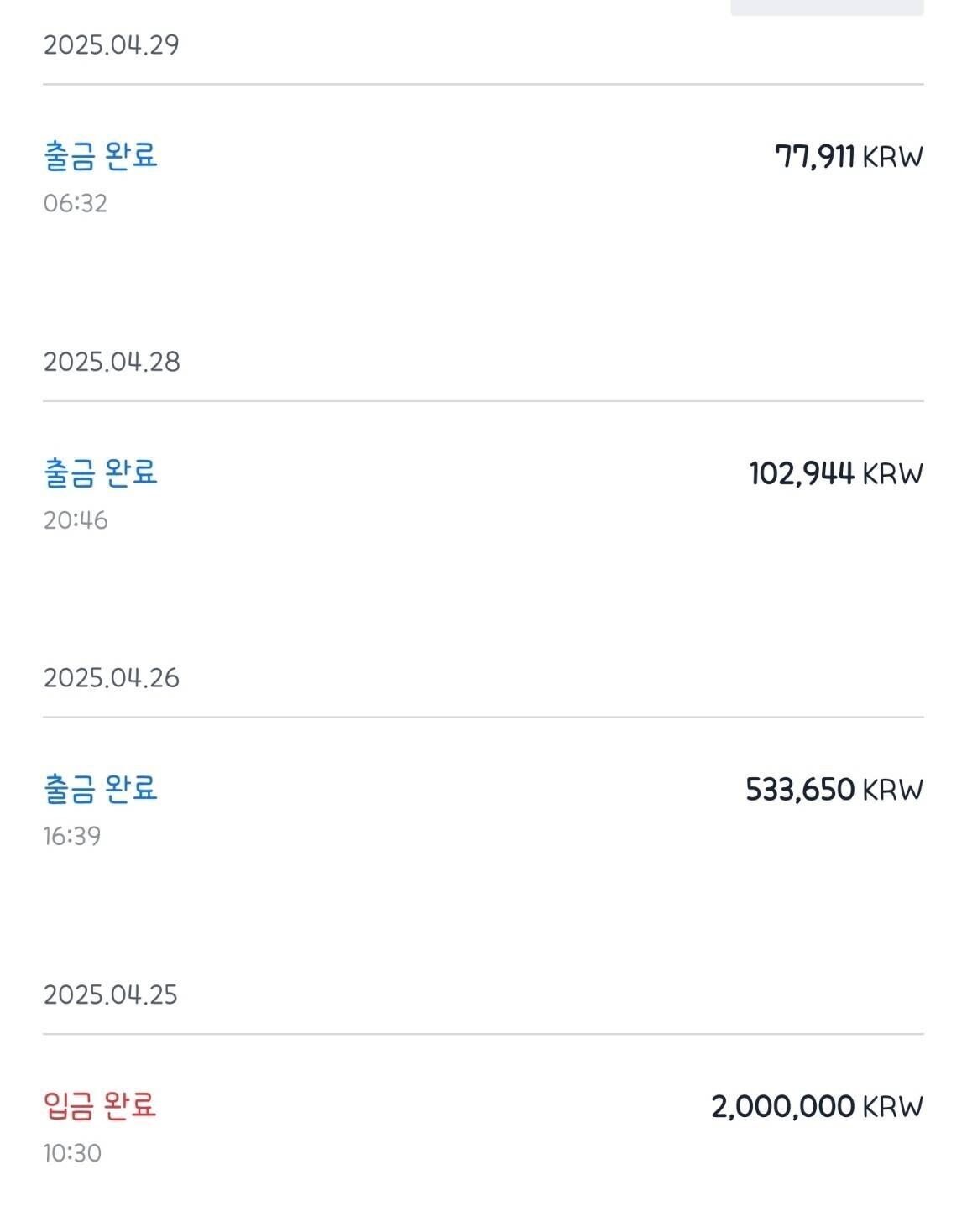Tap the 10:30 timestamp
967x1232 pixels.
point(72,1153)
